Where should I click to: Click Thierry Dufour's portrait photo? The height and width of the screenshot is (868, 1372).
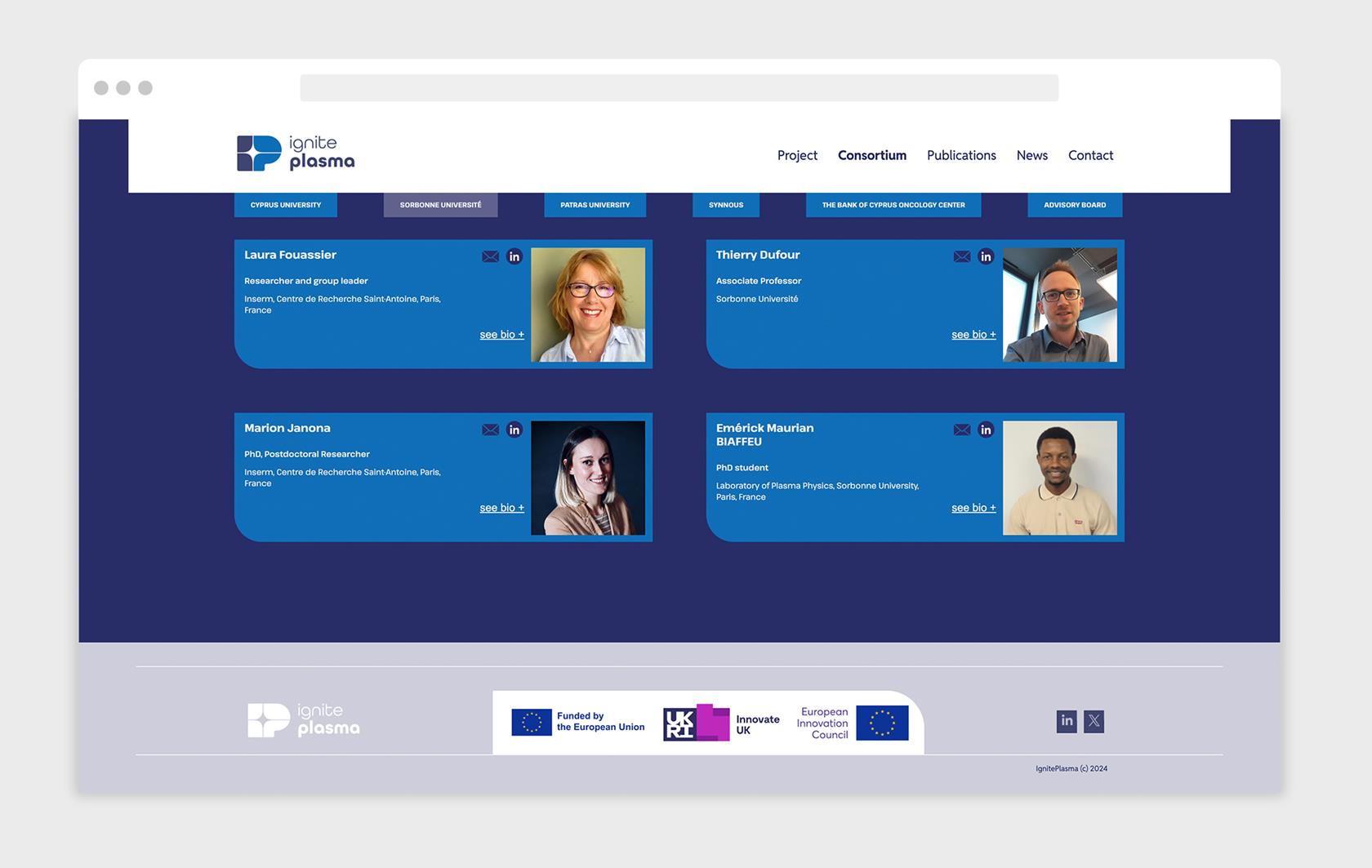tap(1060, 305)
